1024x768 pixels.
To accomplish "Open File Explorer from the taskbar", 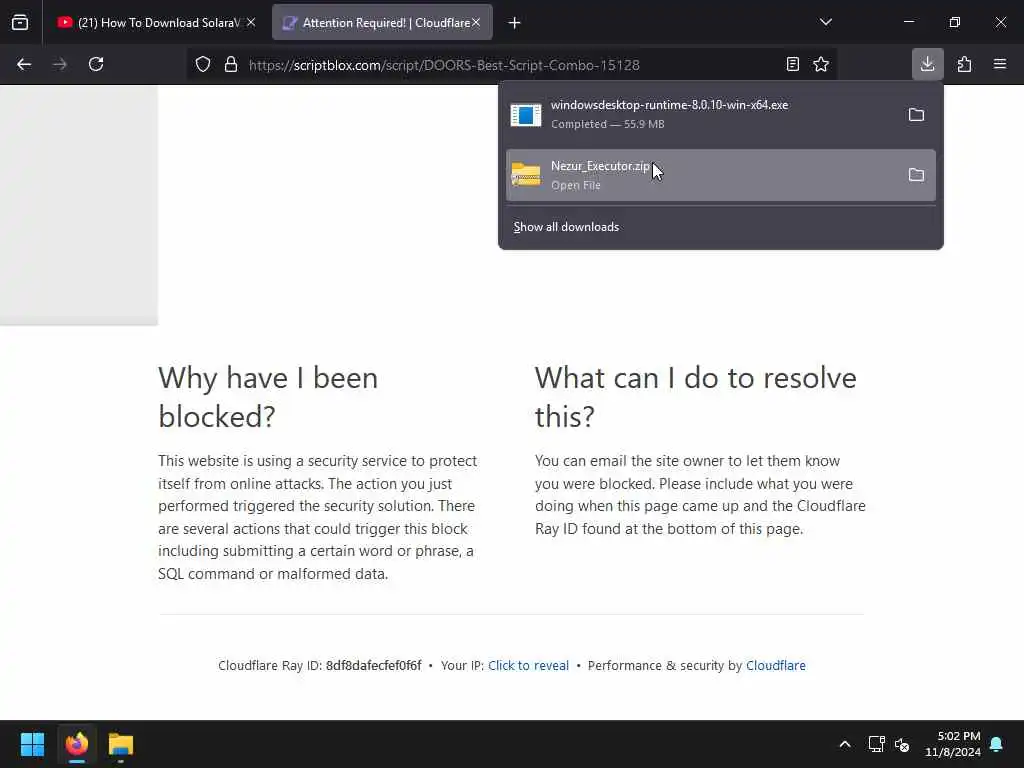I will pyautogui.click(x=121, y=744).
